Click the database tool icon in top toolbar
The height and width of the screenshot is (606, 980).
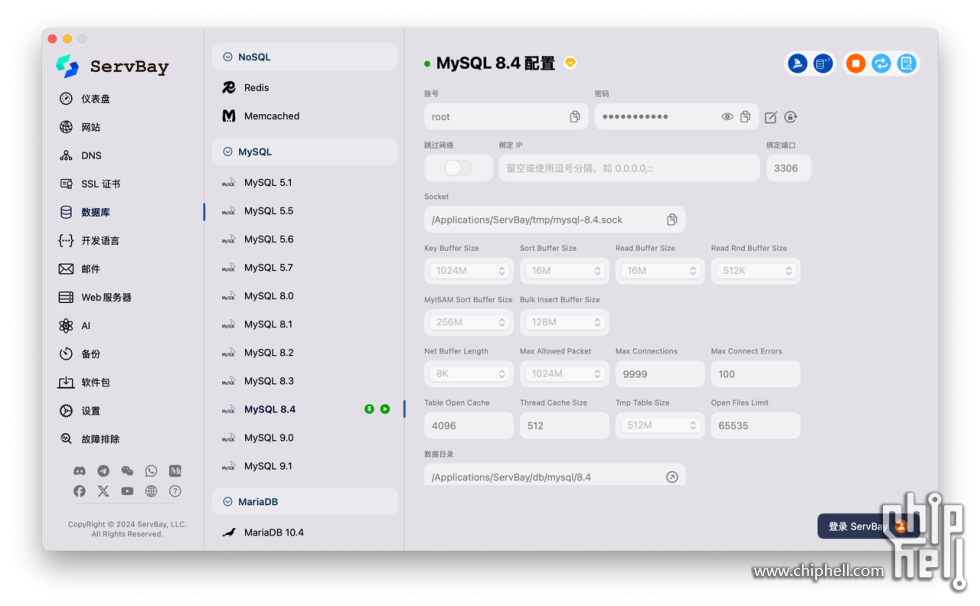coord(823,63)
